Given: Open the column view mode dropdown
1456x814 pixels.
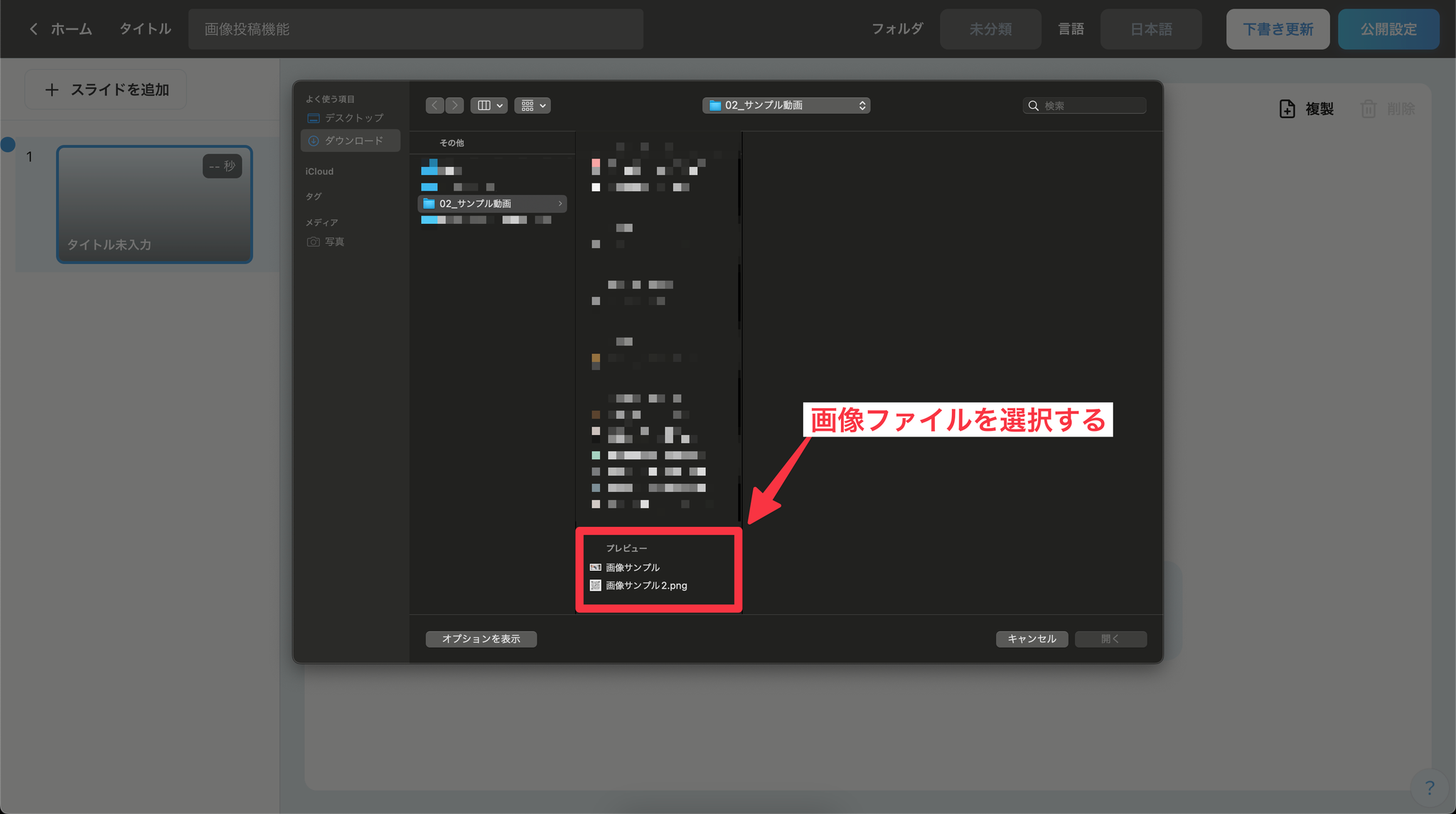Looking at the screenshot, I should point(489,105).
